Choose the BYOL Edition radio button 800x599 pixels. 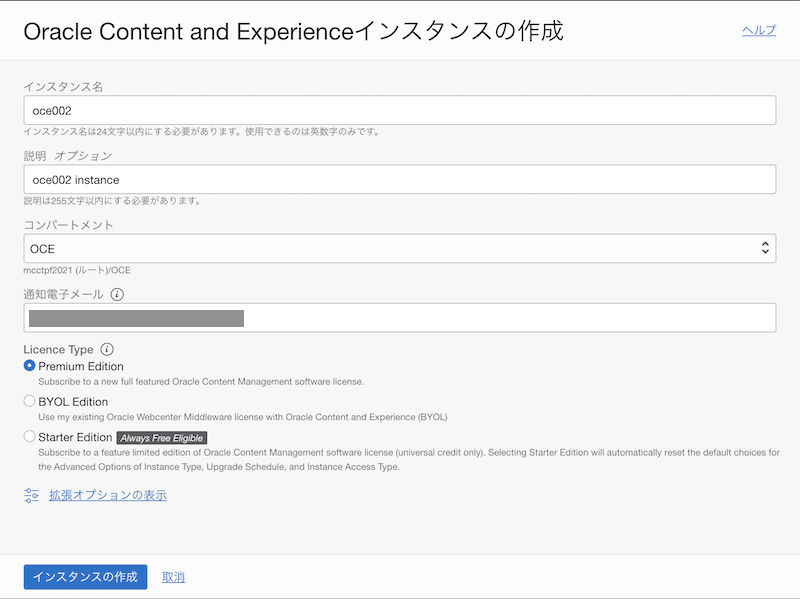click(29, 401)
